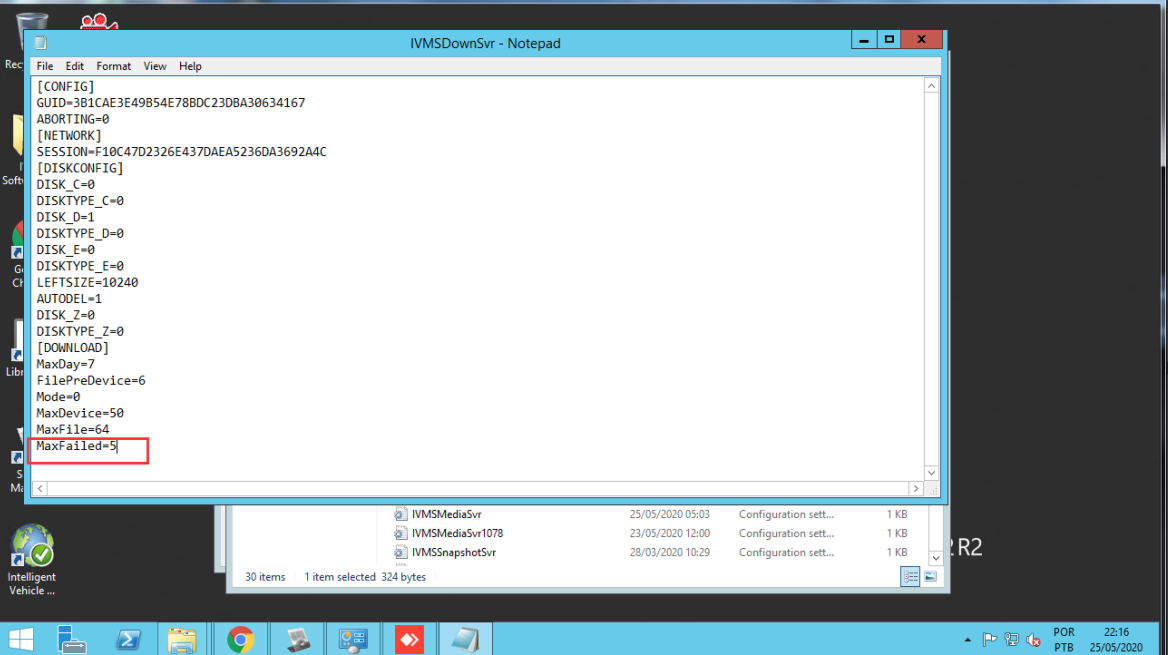Click the [CONFIG] section header
Screen dimensions: 1168x655
coord(66,86)
